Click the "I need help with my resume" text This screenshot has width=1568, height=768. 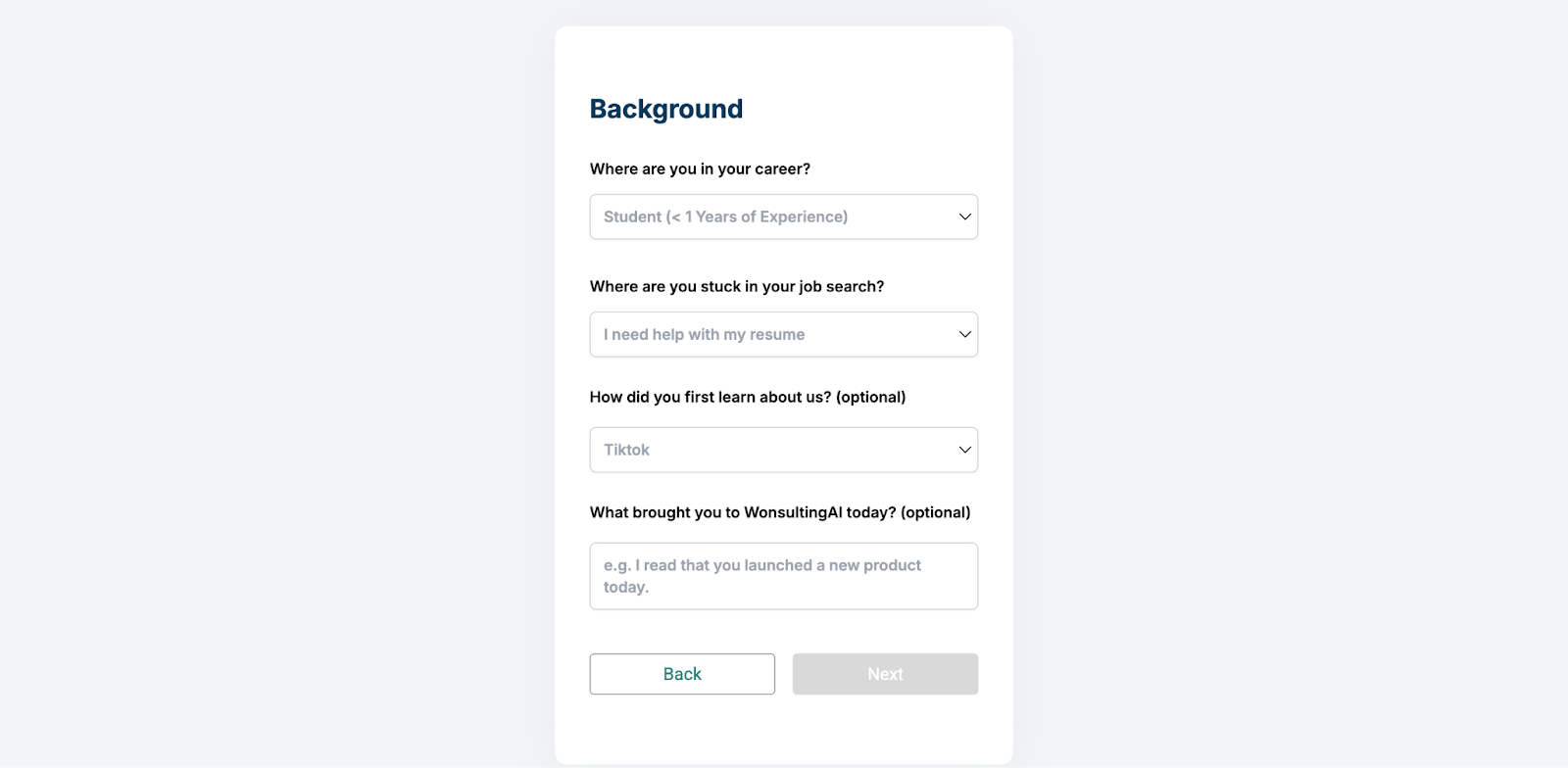tap(704, 334)
